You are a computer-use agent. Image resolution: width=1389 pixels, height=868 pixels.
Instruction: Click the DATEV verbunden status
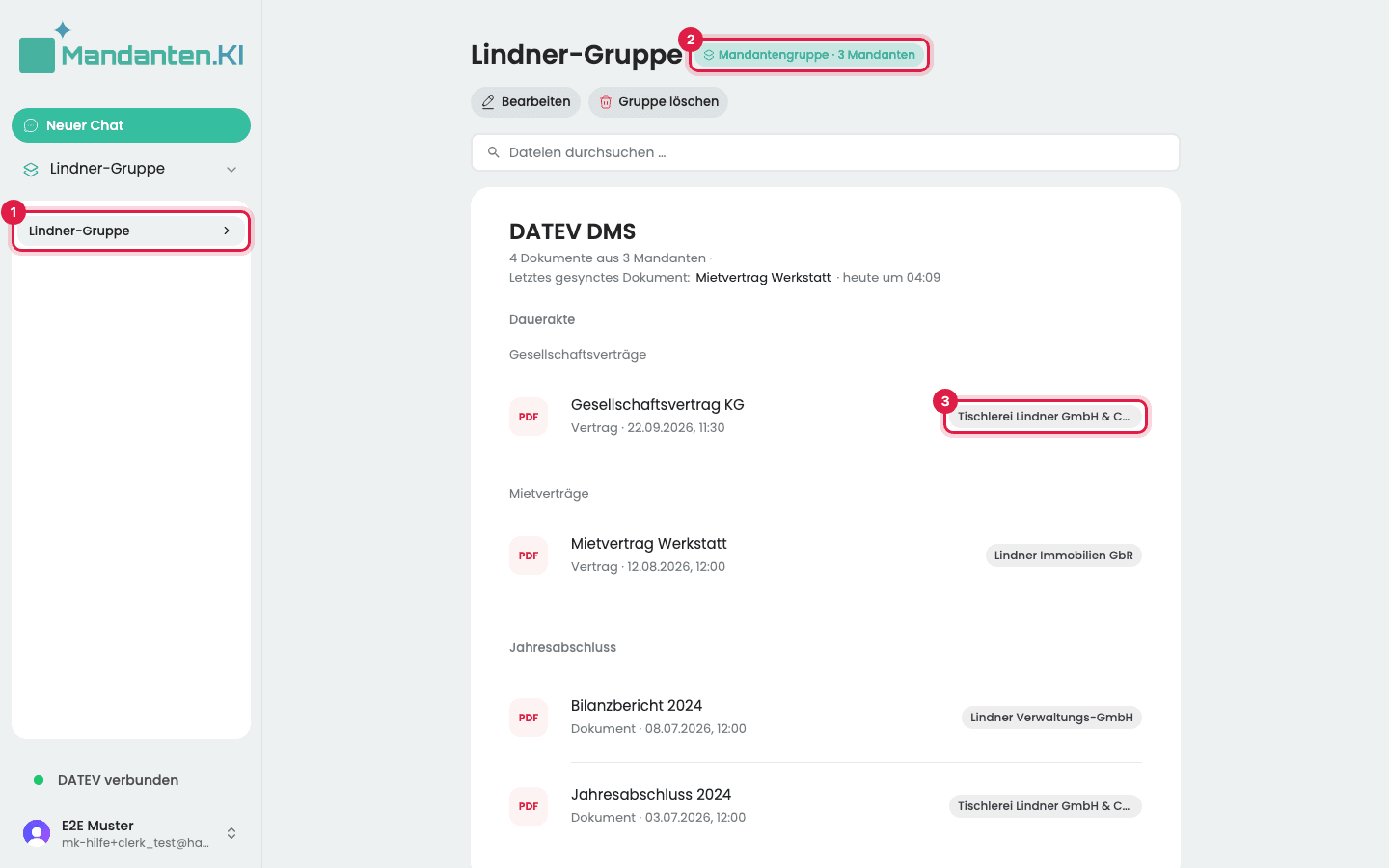point(118,780)
